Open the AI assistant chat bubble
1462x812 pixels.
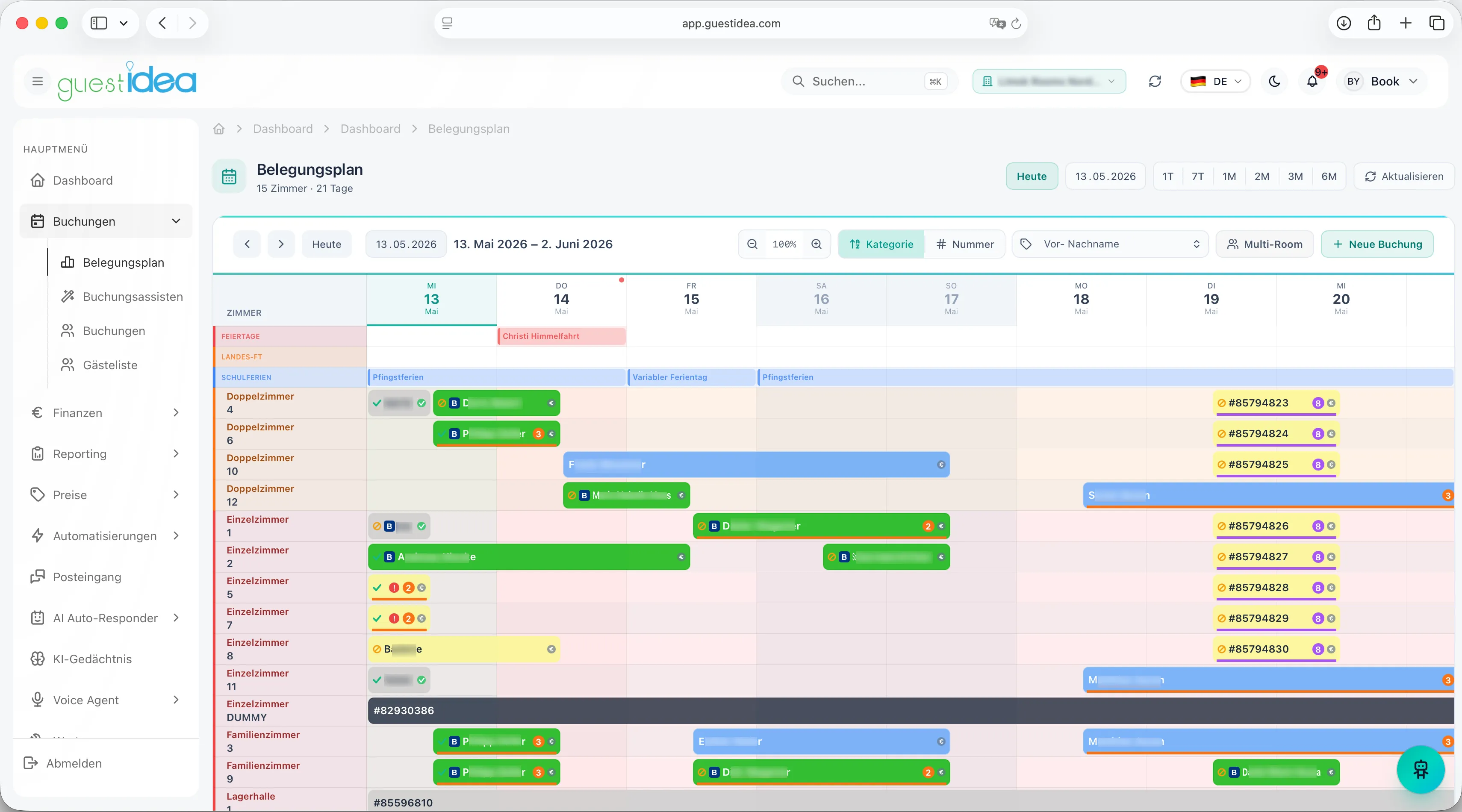[1420, 769]
